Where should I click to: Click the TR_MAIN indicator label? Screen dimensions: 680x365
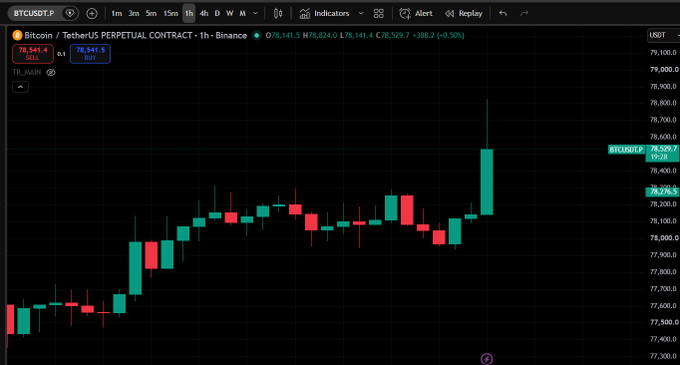(x=26, y=72)
